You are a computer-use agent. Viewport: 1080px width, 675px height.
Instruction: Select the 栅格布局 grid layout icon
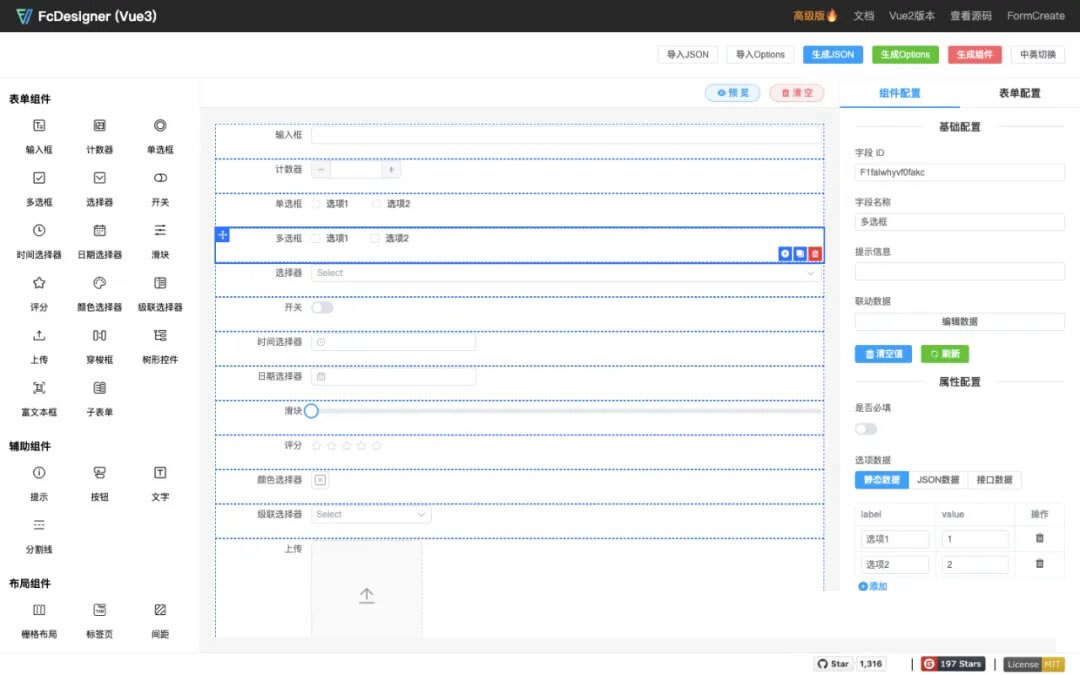[39, 610]
